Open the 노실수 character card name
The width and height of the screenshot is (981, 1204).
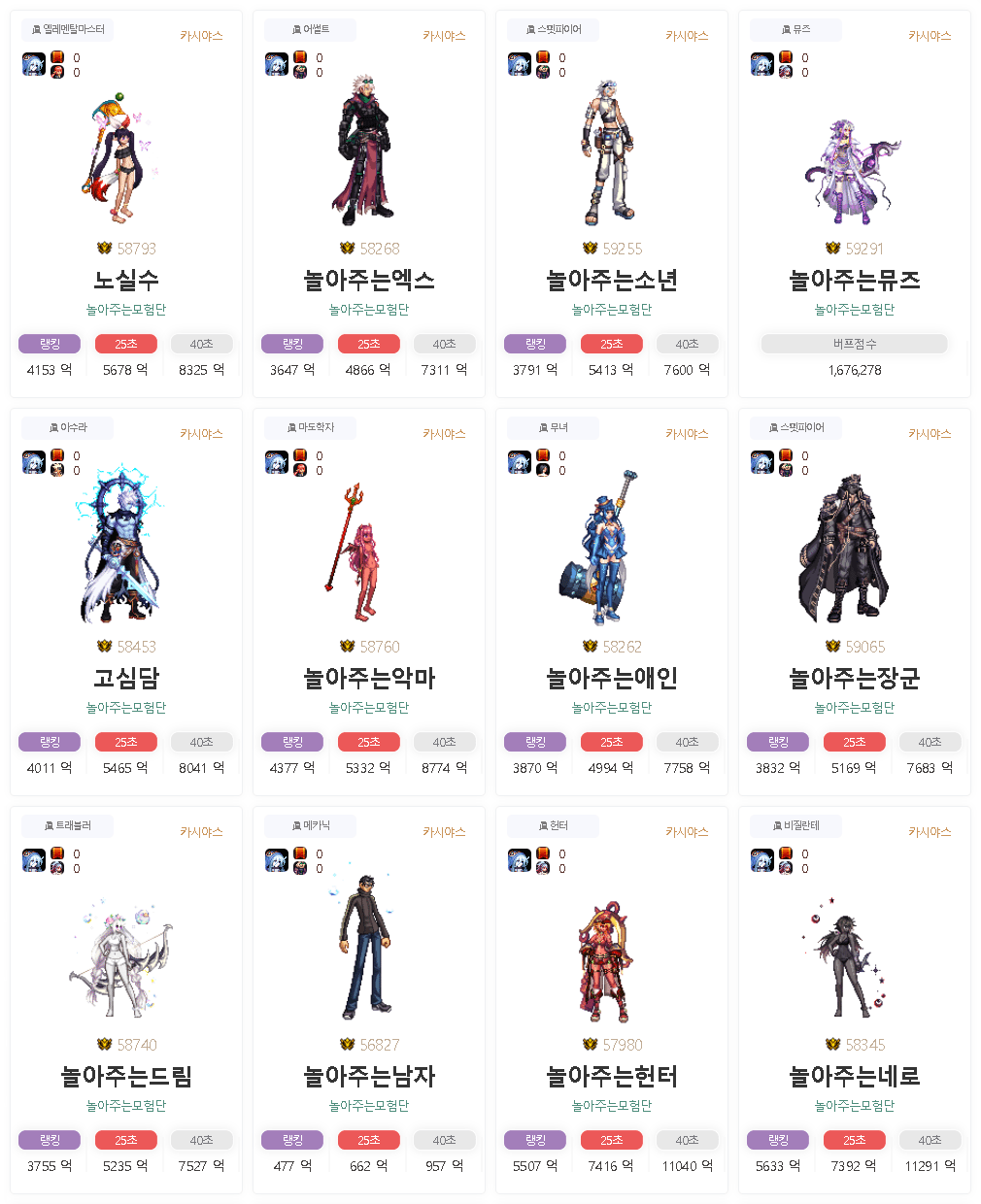(x=126, y=280)
